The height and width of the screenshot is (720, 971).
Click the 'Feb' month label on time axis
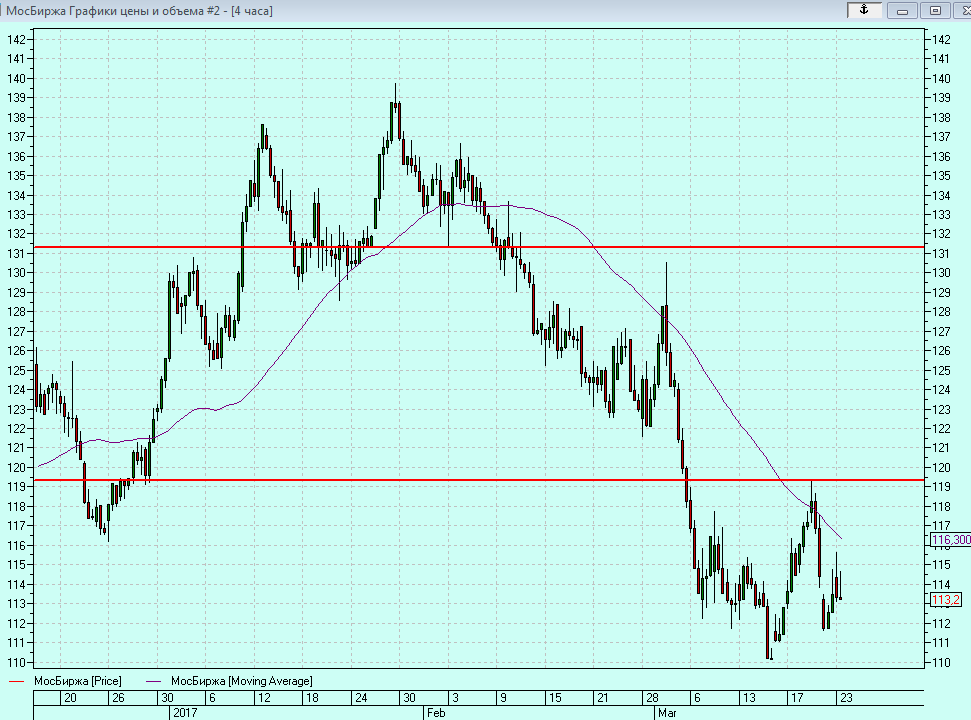[436, 713]
